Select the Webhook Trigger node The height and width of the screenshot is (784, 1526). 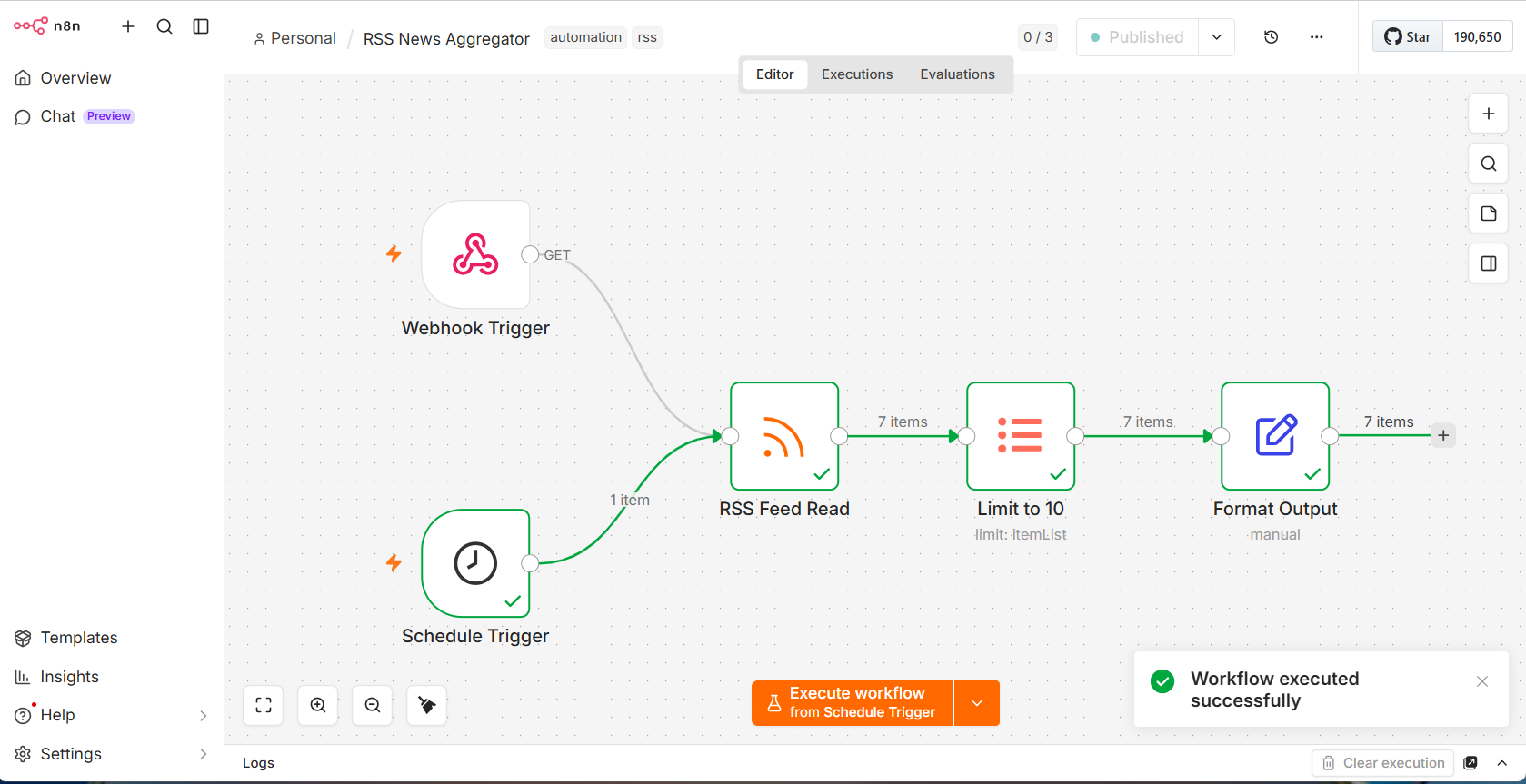tap(475, 254)
